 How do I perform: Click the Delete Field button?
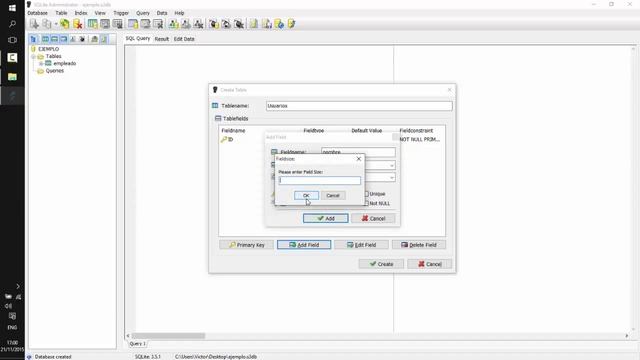[x=419, y=245]
